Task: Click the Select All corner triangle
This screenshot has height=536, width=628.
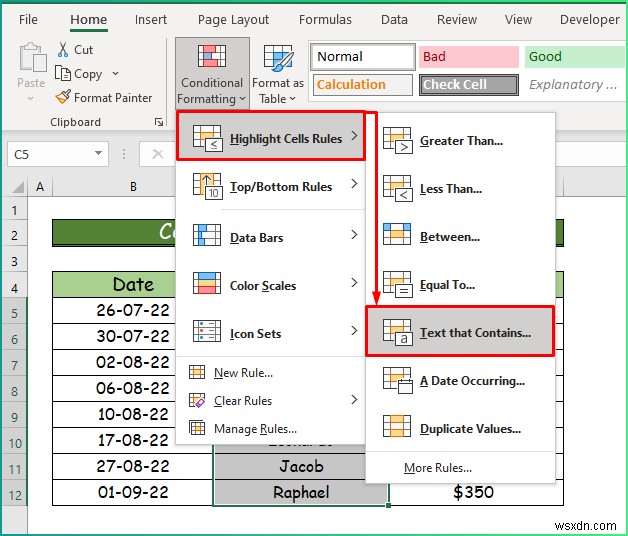Action: [18, 187]
